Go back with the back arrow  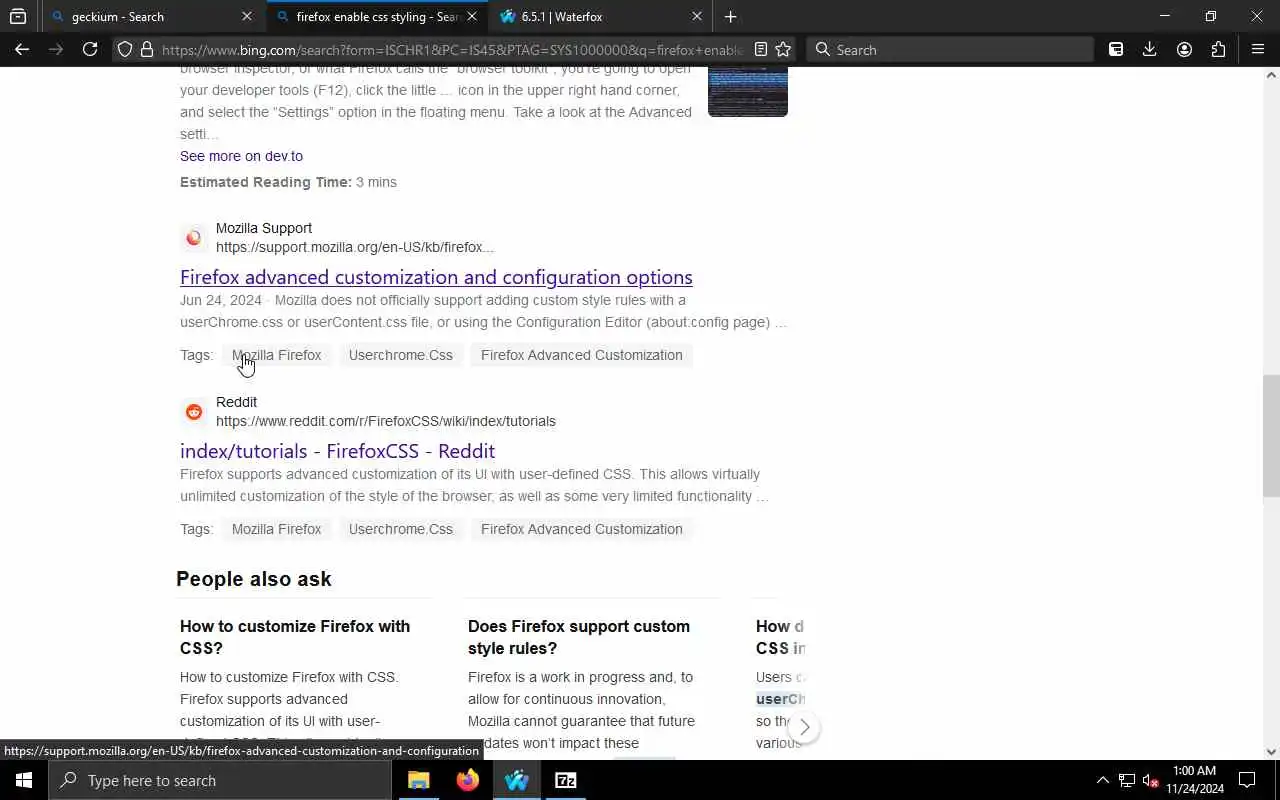[x=22, y=49]
